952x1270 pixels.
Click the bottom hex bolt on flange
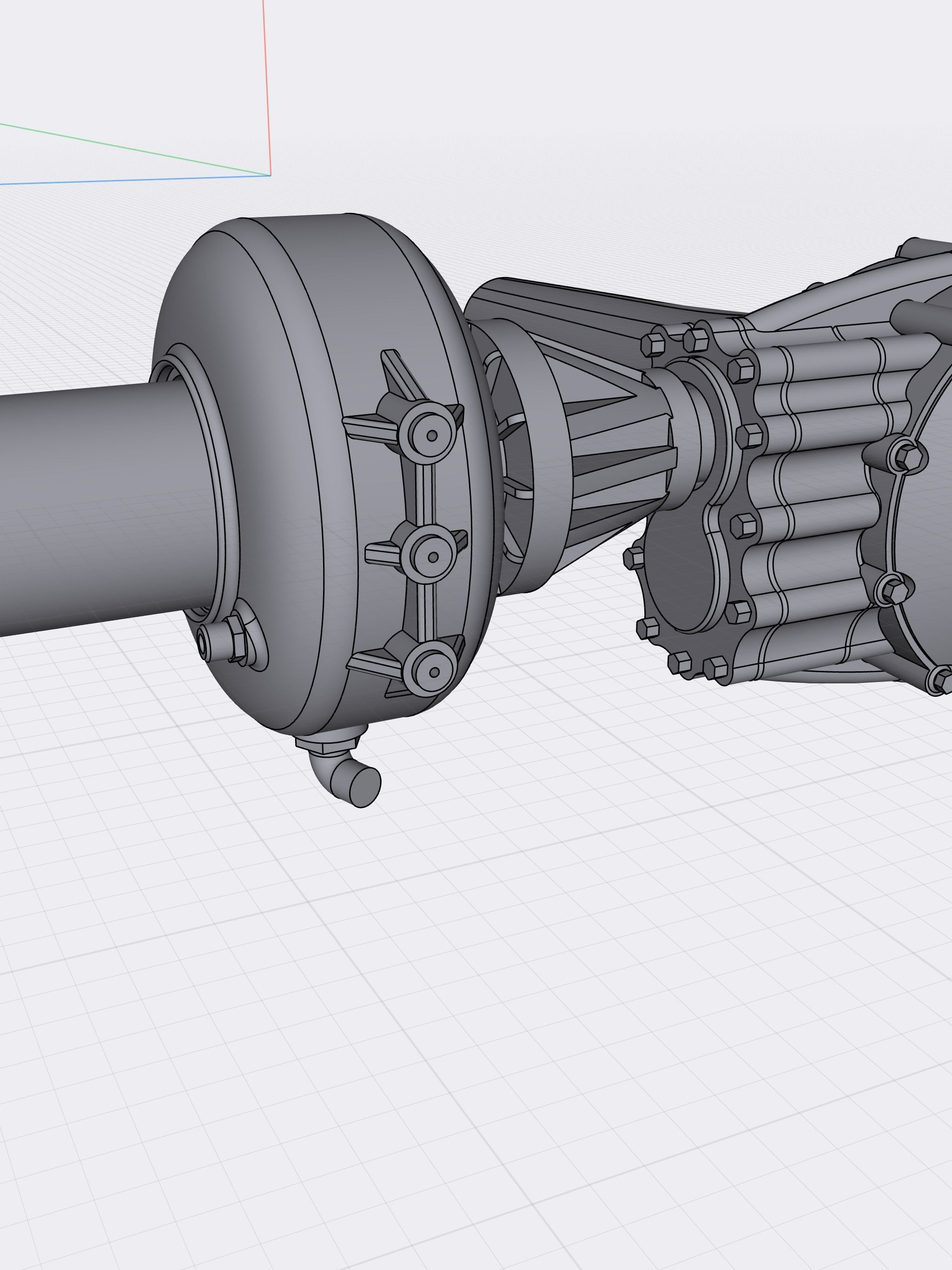coord(717,669)
